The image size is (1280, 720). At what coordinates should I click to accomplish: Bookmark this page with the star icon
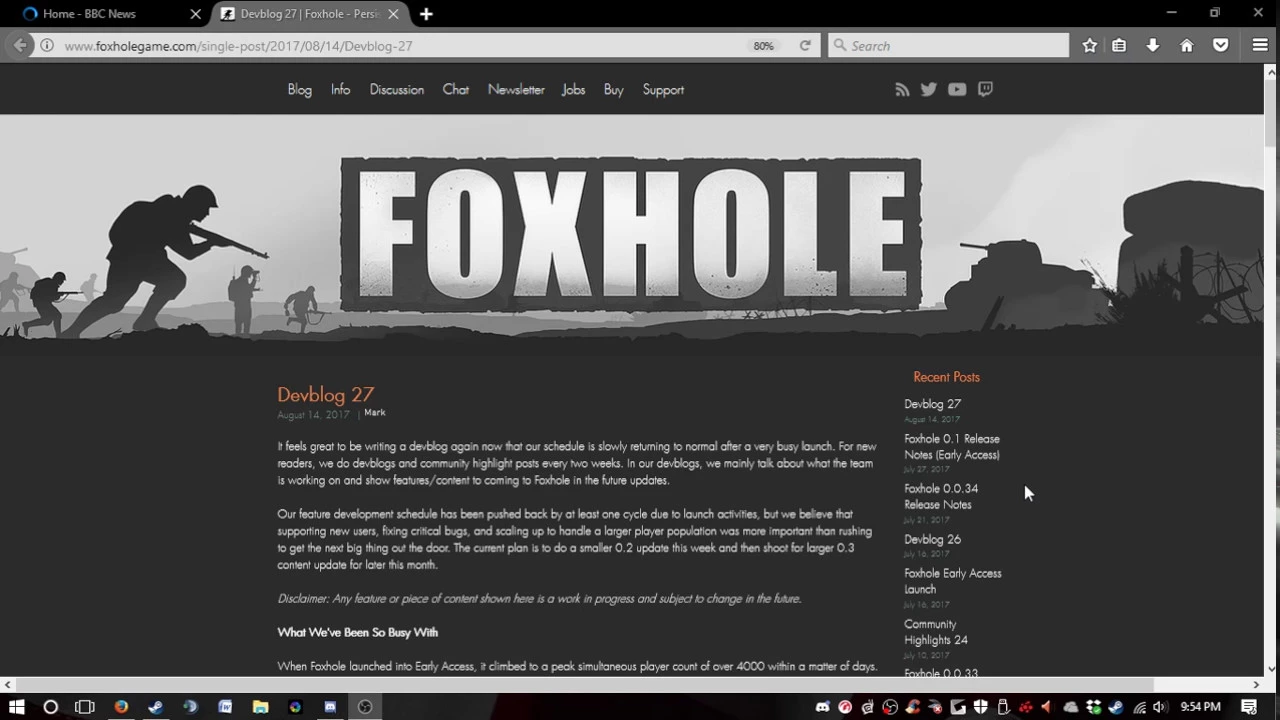point(1089,45)
